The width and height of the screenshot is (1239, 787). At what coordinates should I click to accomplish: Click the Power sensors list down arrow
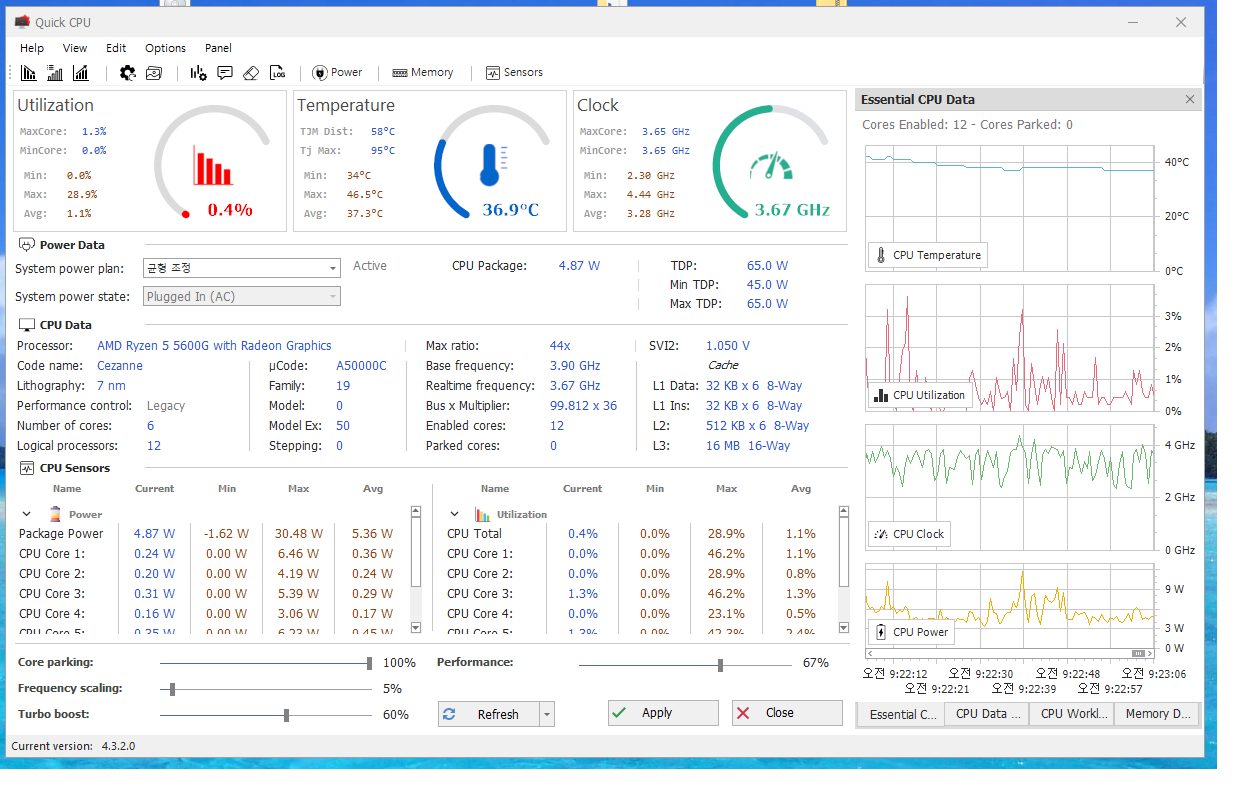tap(416, 627)
